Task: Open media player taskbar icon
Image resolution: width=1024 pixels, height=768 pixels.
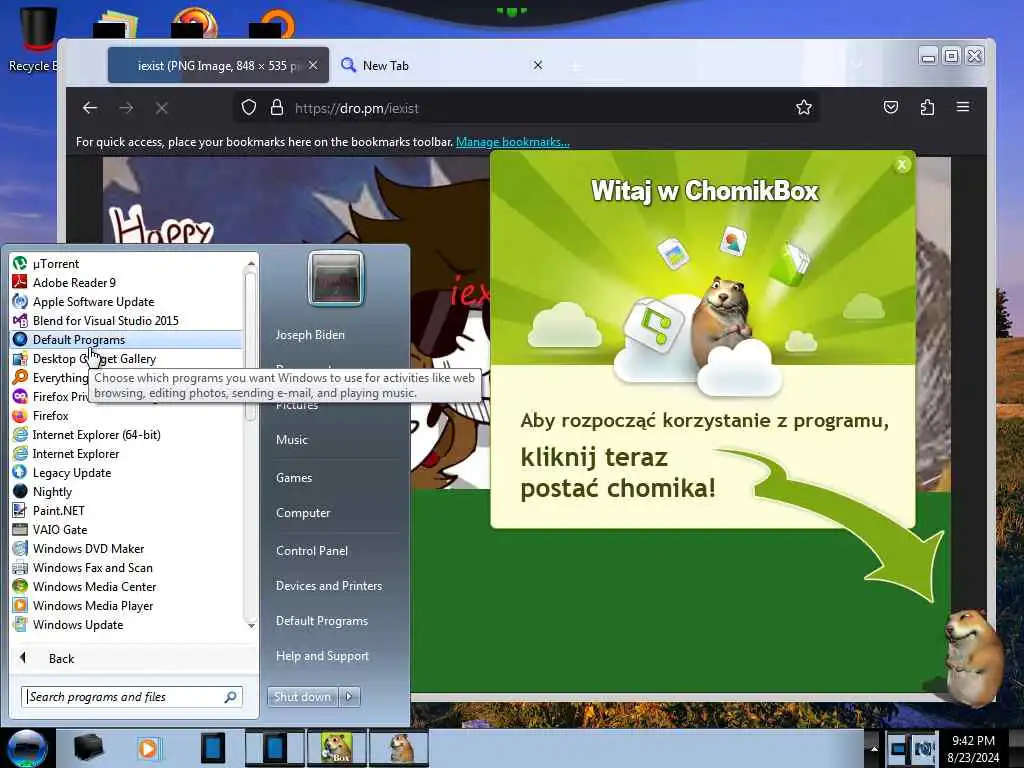Action: coord(148,748)
